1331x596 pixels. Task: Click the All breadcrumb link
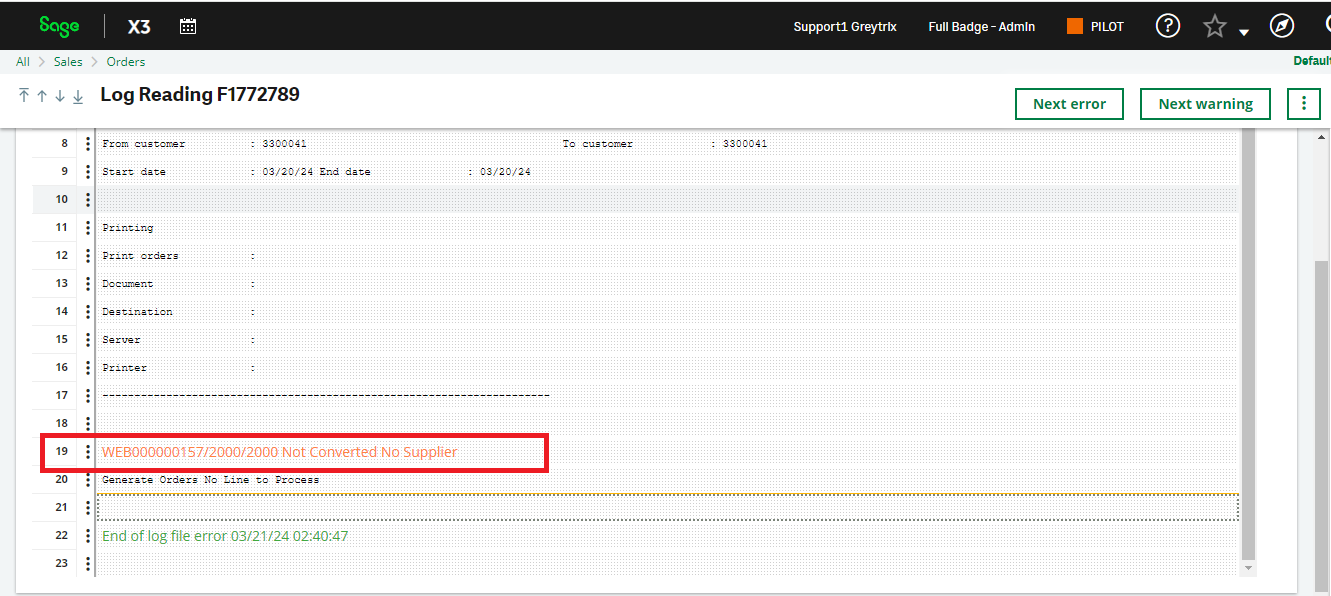pos(22,61)
